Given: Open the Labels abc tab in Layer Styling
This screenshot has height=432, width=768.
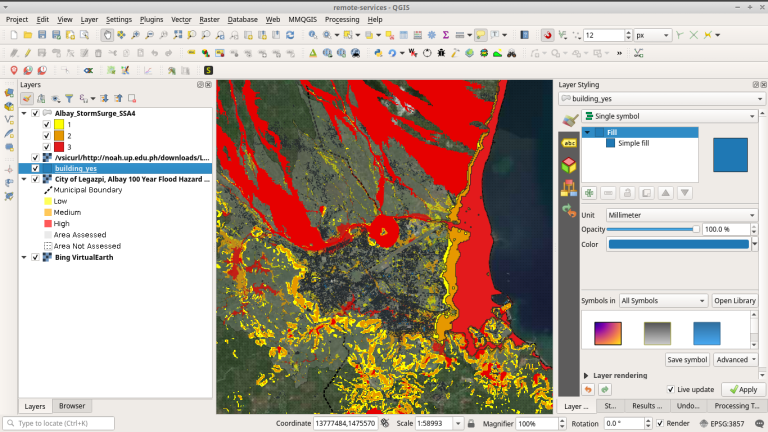Looking at the screenshot, I should [569, 143].
